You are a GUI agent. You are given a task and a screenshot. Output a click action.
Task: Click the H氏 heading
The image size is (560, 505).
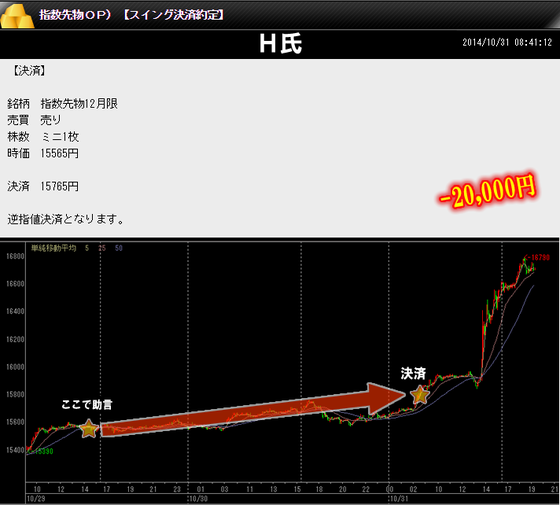(x=281, y=44)
